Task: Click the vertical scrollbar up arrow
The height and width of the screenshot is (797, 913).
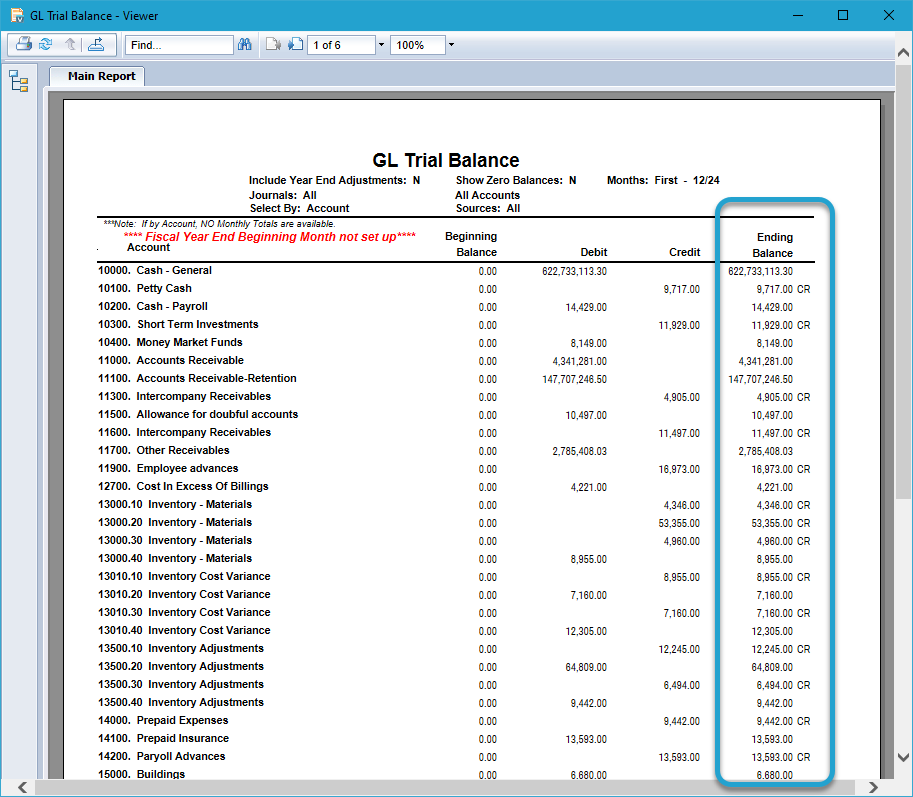Action: [x=904, y=53]
